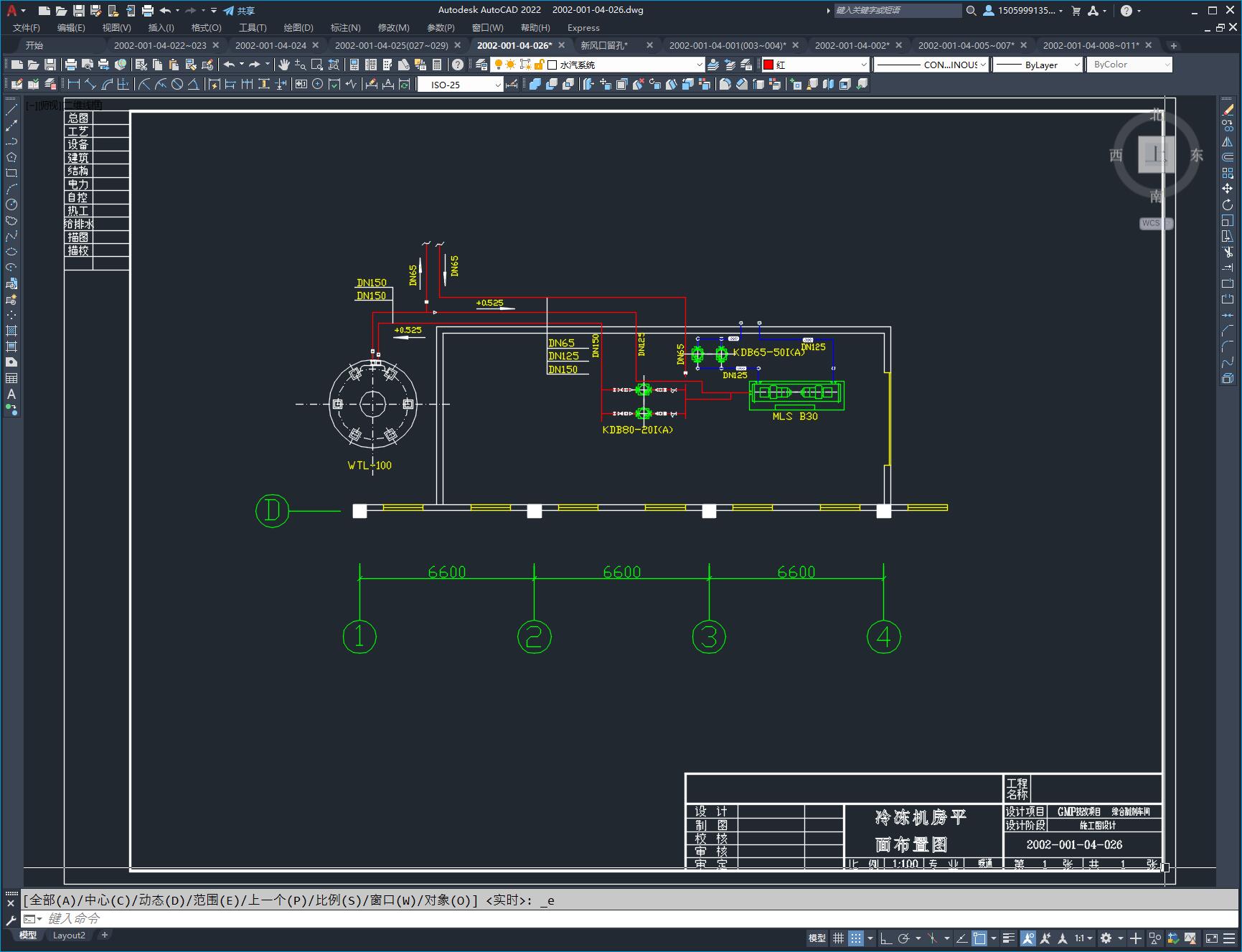Viewport: 1242px width, 952px height.
Task: Click the 模型 model space button in status bar
Action: 817,938
